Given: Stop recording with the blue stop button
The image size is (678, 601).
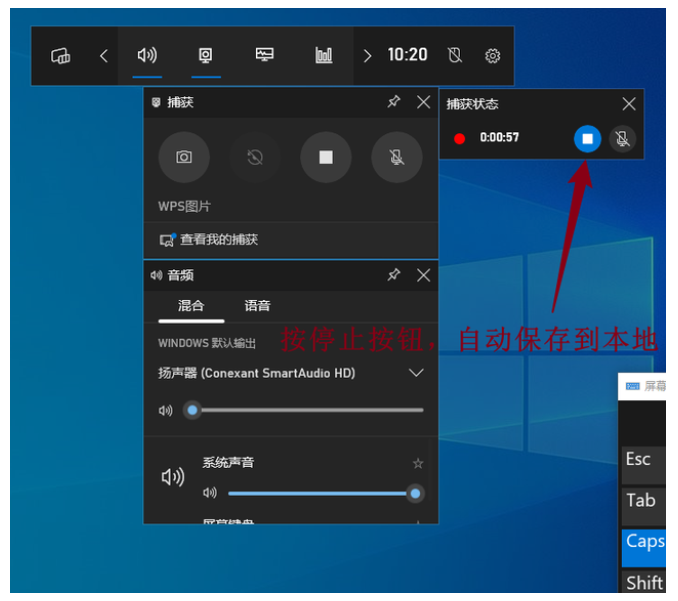Looking at the screenshot, I should [588, 138].
